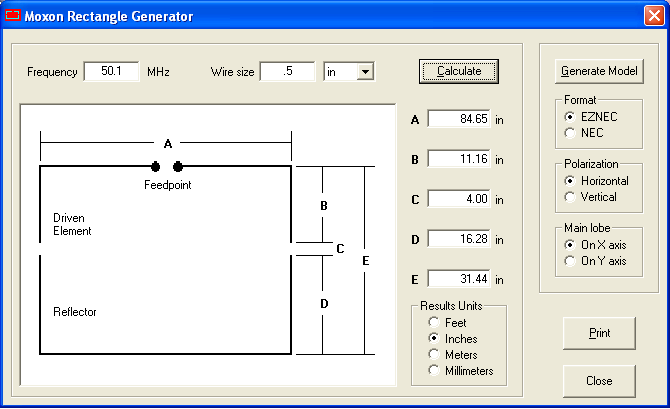Click the Feedpoint label in diagram

[x=168, y=185]
